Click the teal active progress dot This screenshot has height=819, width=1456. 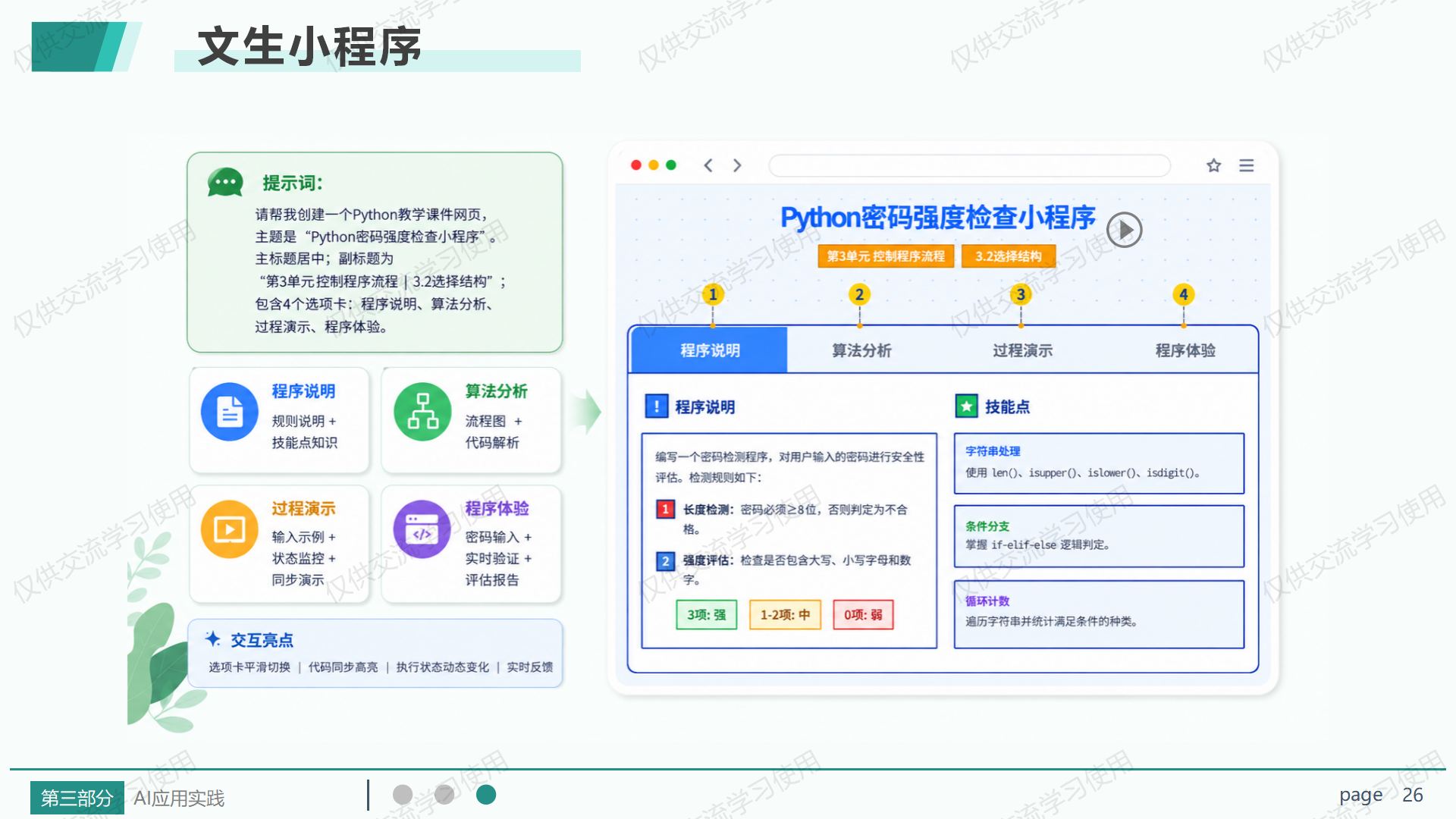(x=486, y=795)
